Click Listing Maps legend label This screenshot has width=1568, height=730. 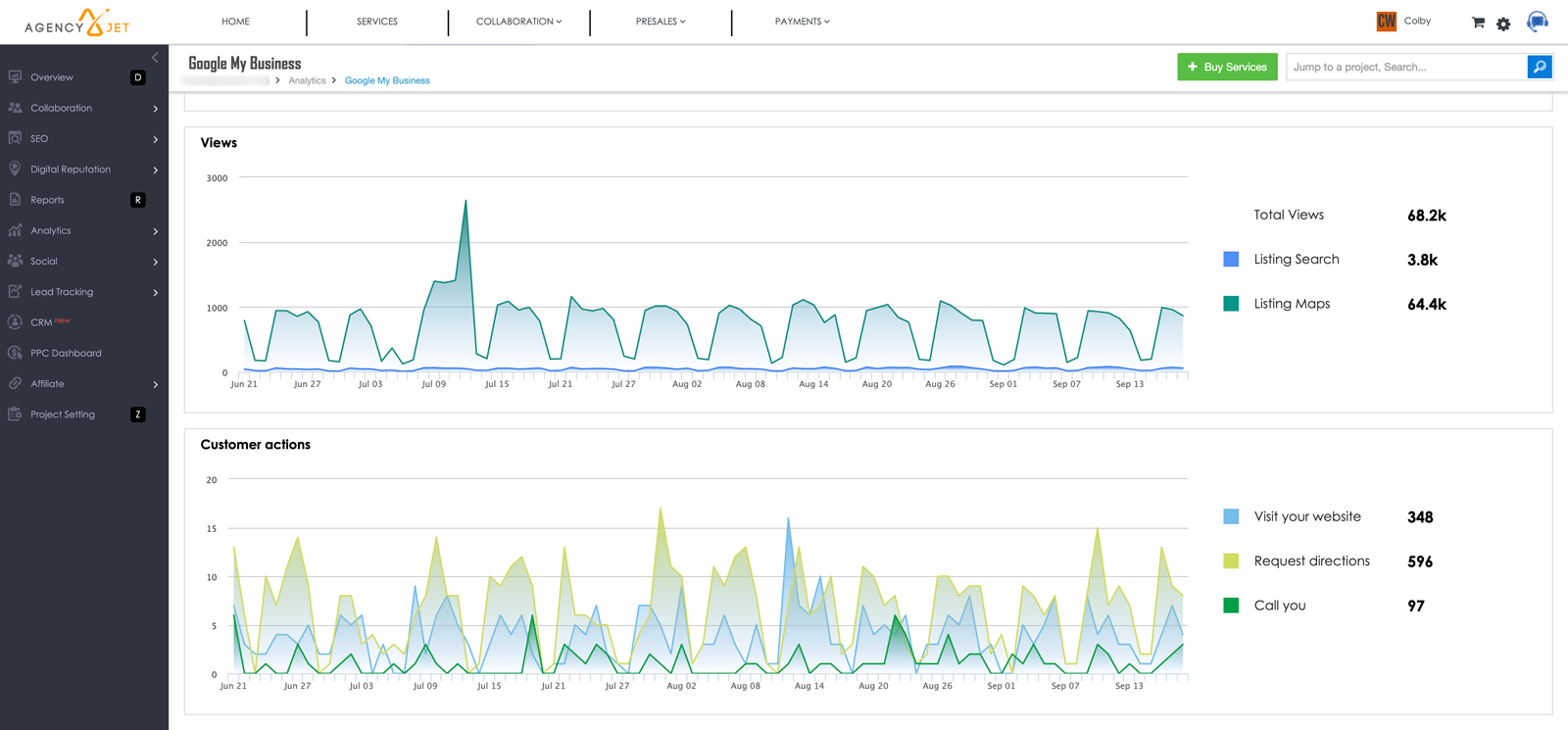pyautogui.click(x=1292, y=304)
